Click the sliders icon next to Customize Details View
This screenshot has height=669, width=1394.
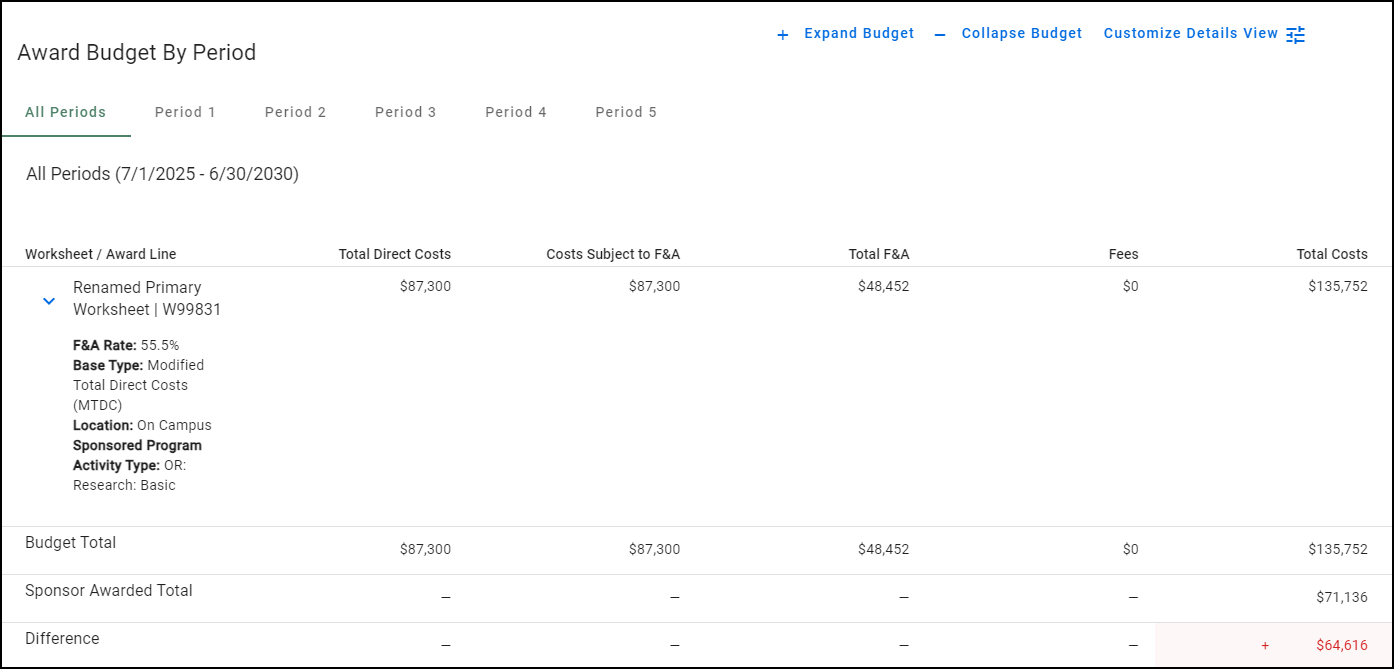(x=1296, y=35)
